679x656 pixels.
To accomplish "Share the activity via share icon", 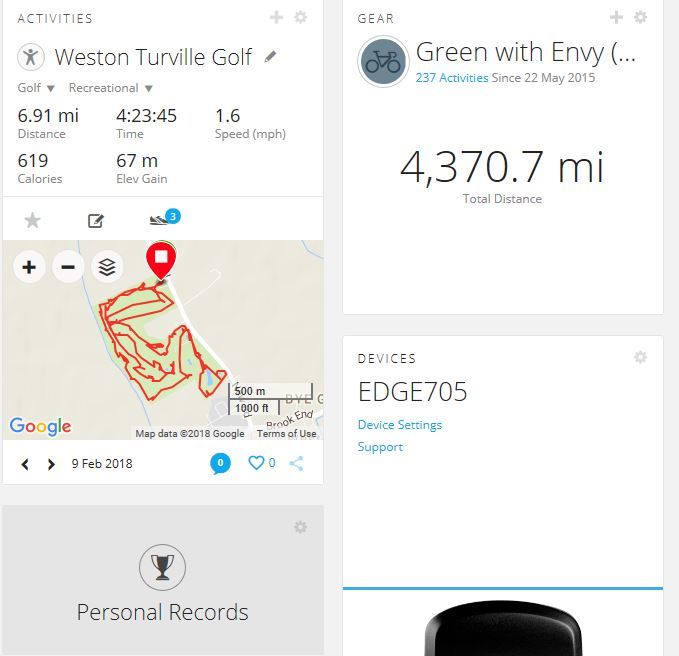I will click(x=296, y=463).
